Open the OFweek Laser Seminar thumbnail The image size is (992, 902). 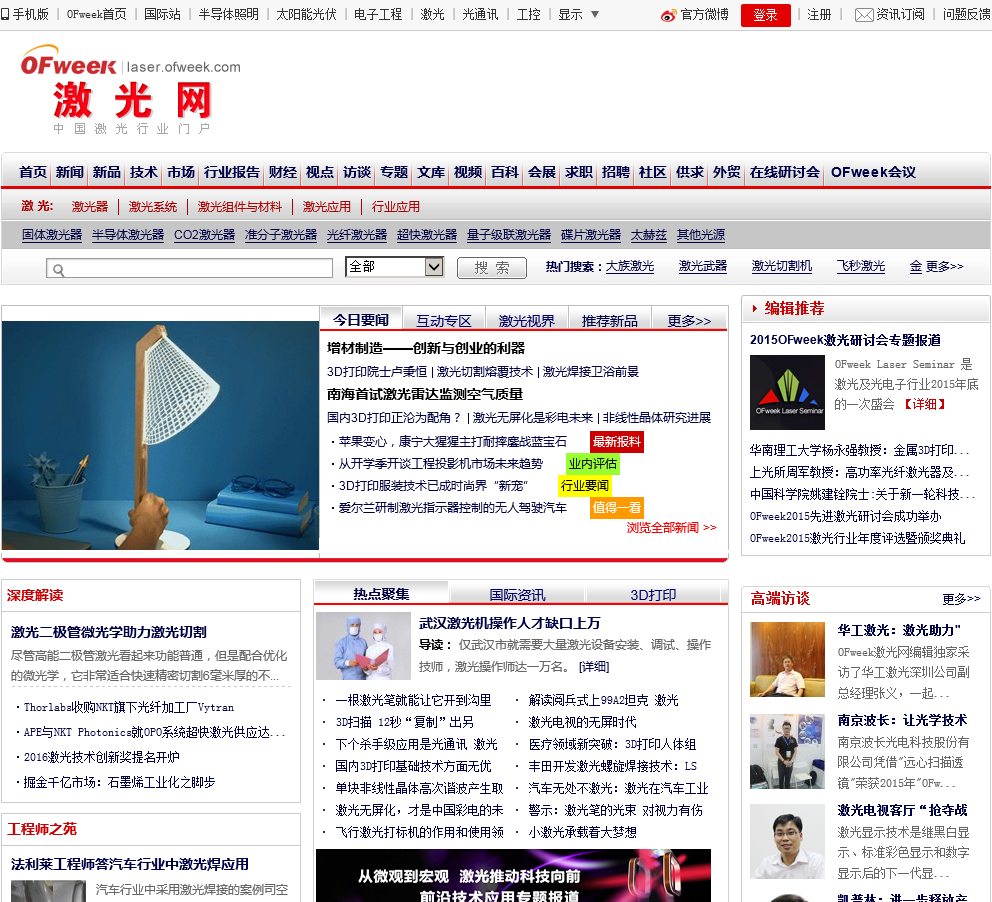pos(787,392)
